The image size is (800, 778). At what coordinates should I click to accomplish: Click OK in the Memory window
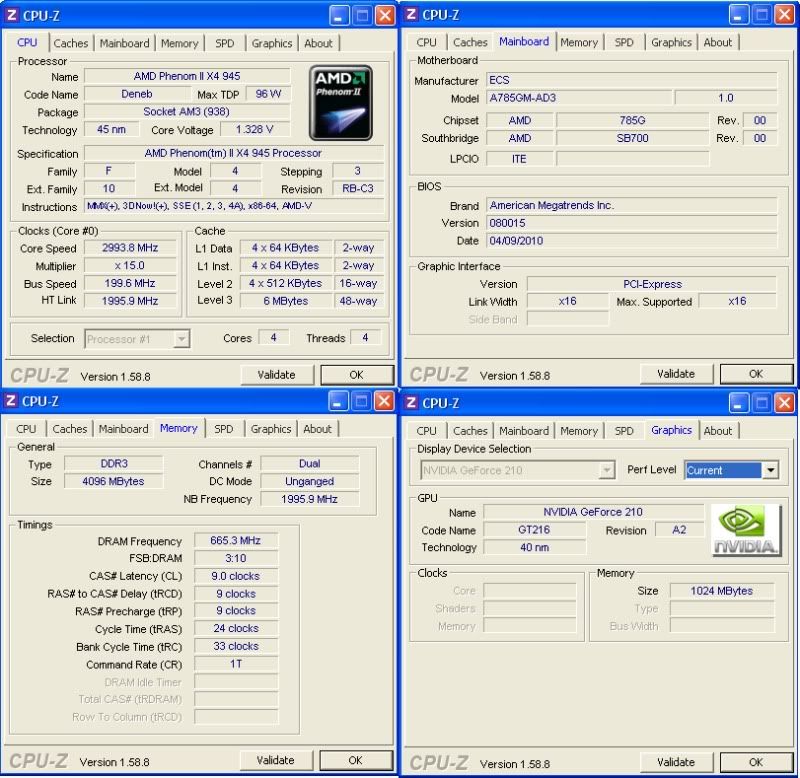tap(356, 760)
